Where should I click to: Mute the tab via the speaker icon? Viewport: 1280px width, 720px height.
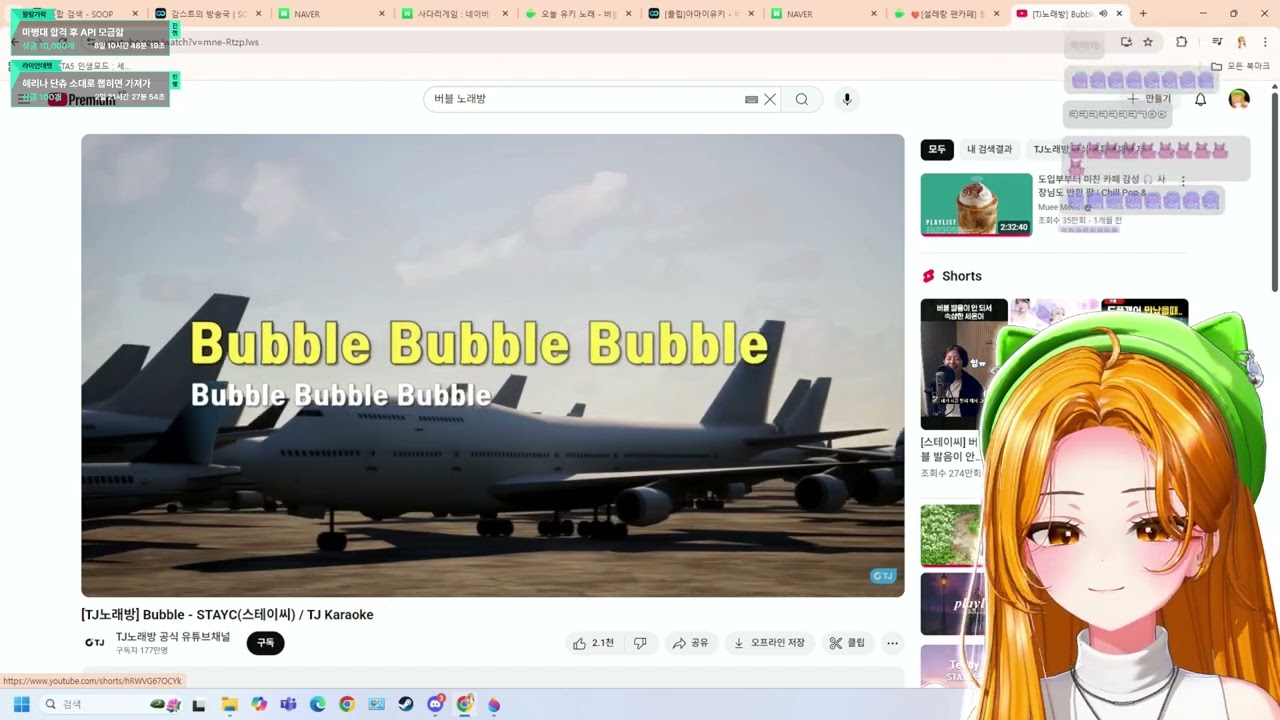click(1103, 14)
